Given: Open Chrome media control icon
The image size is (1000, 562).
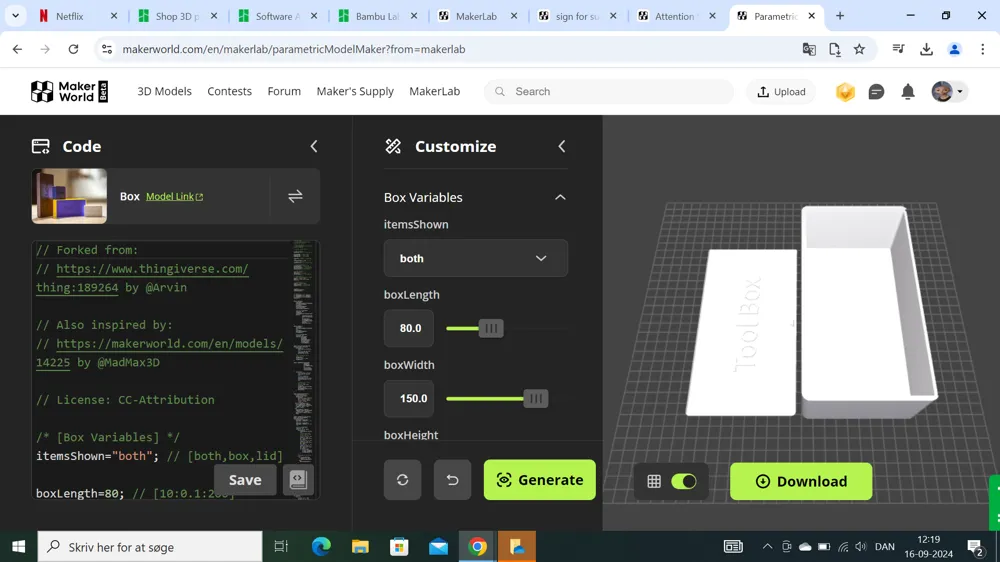Looking at the screenshot, I should 898,49.
